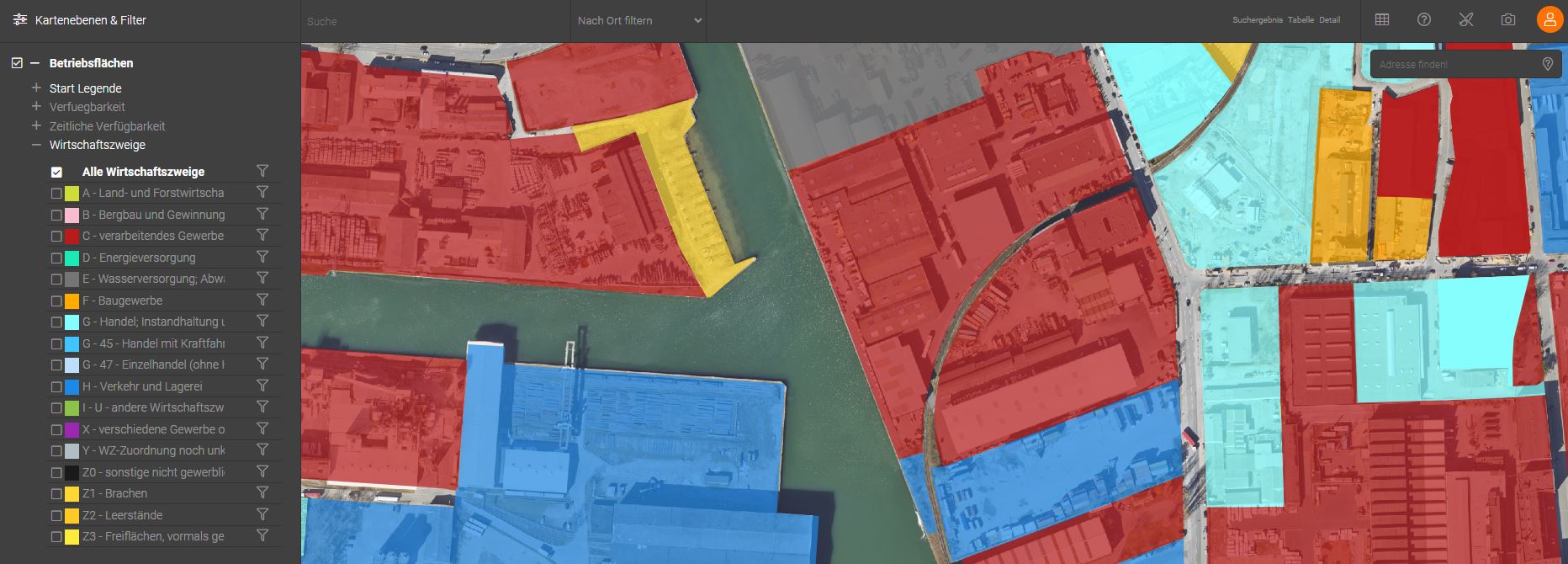1568x564 pixels.
Task: Uncheck the Alle Wirtschaftszweige checkbox
Action: click(x=56, y=172)
